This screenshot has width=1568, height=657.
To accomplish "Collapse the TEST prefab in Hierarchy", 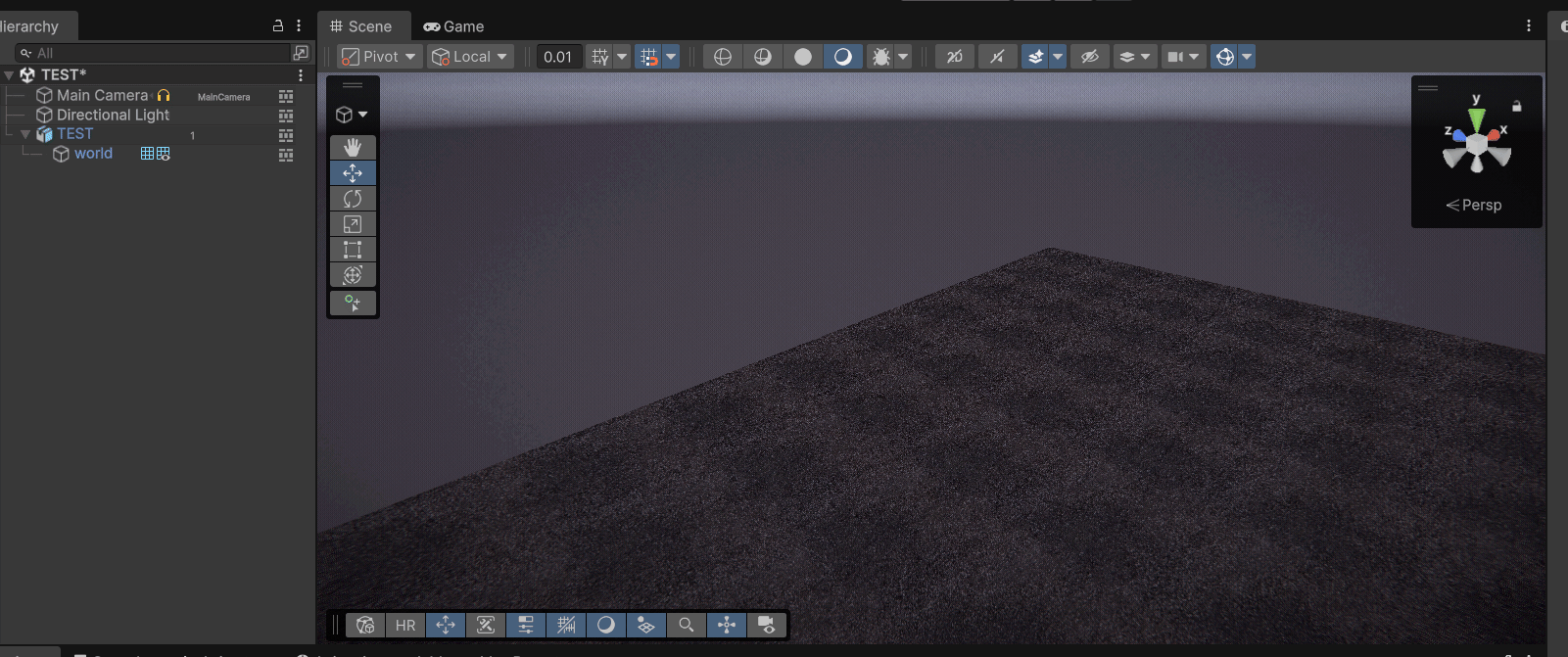I will [x=25, y=134].
